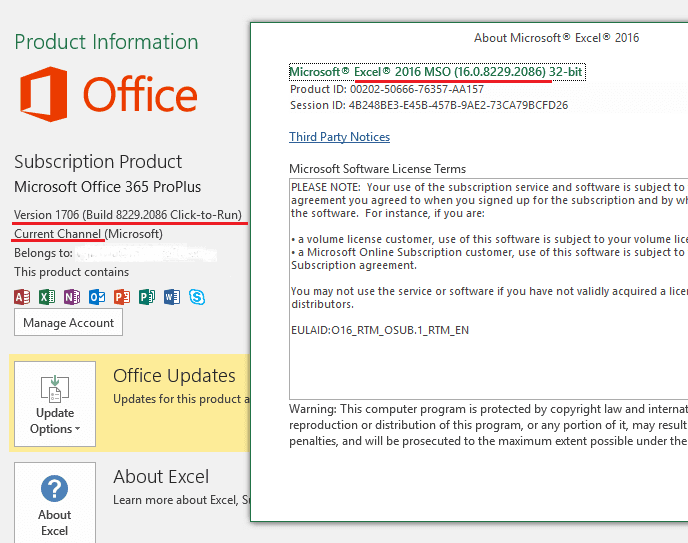Open Manage Account
The image size is (688, 543).
pyautogui.click(x=68, y=322)
